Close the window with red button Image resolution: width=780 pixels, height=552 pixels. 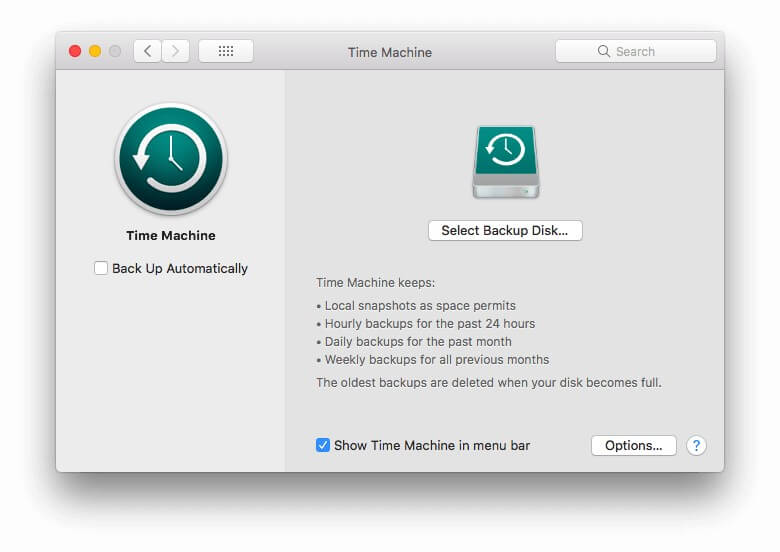pos(75,51)
